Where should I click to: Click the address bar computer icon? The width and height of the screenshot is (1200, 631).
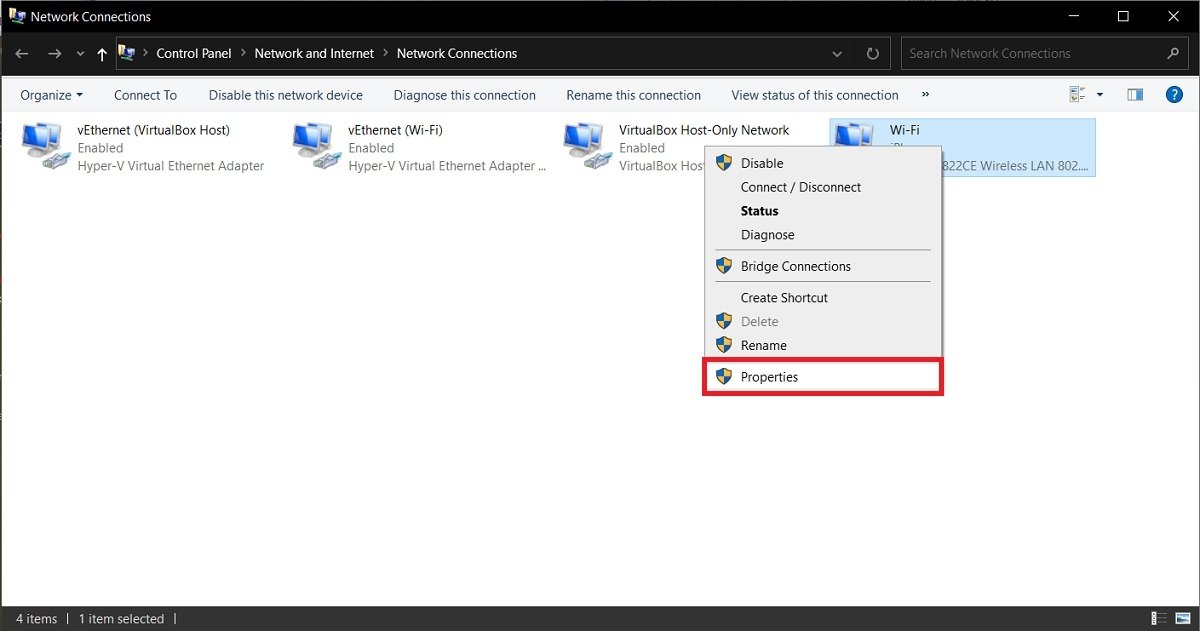point(127,53)
